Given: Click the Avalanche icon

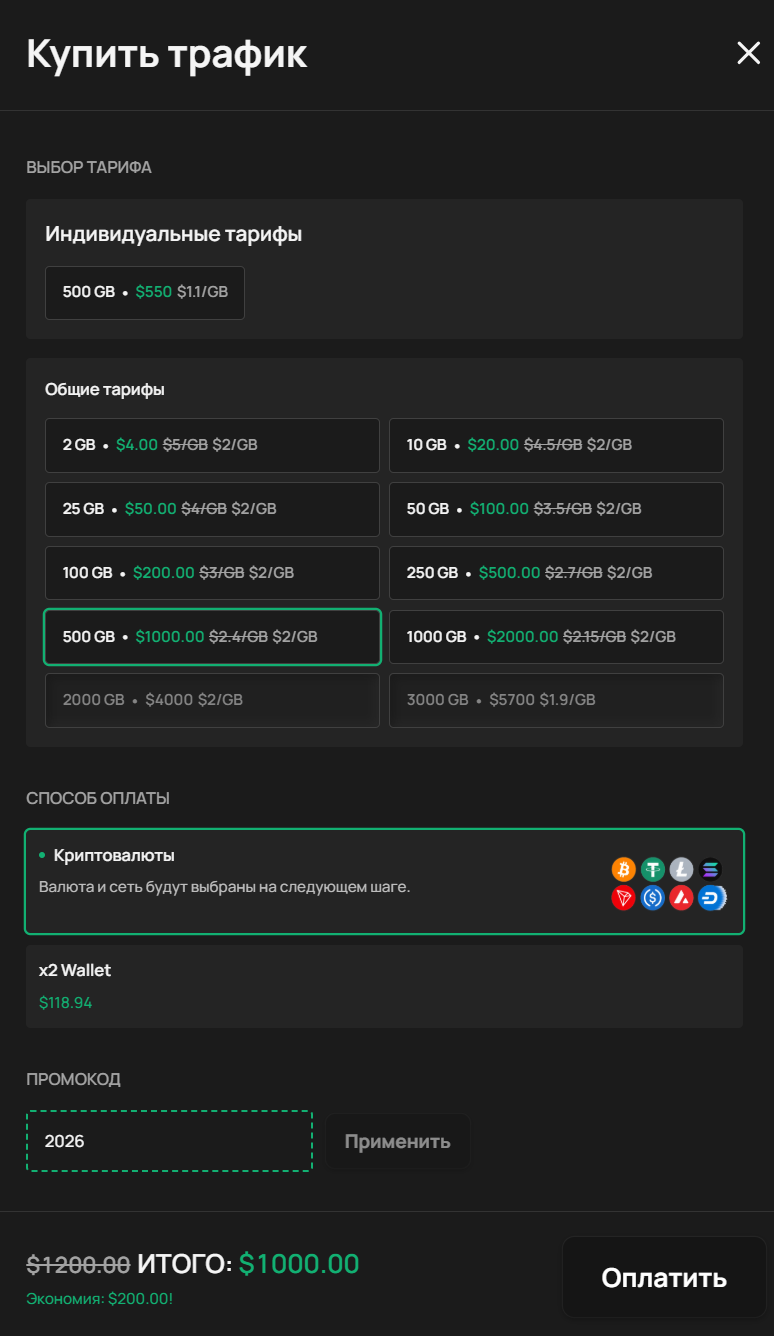Looking at the screenshot, I should click(x=682, y=897).
